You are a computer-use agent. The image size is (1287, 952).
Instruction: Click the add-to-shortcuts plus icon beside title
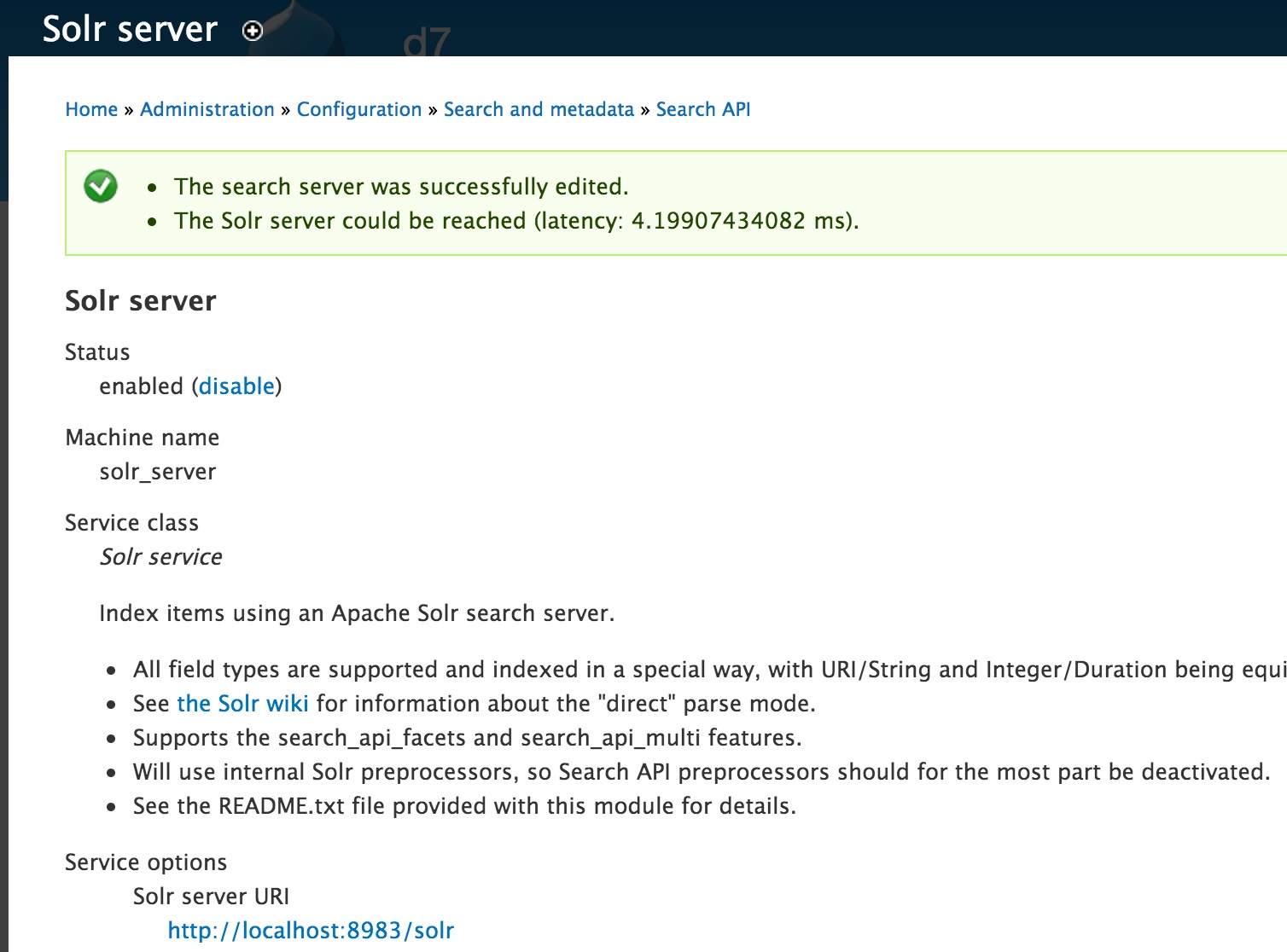tap(253, 32)
